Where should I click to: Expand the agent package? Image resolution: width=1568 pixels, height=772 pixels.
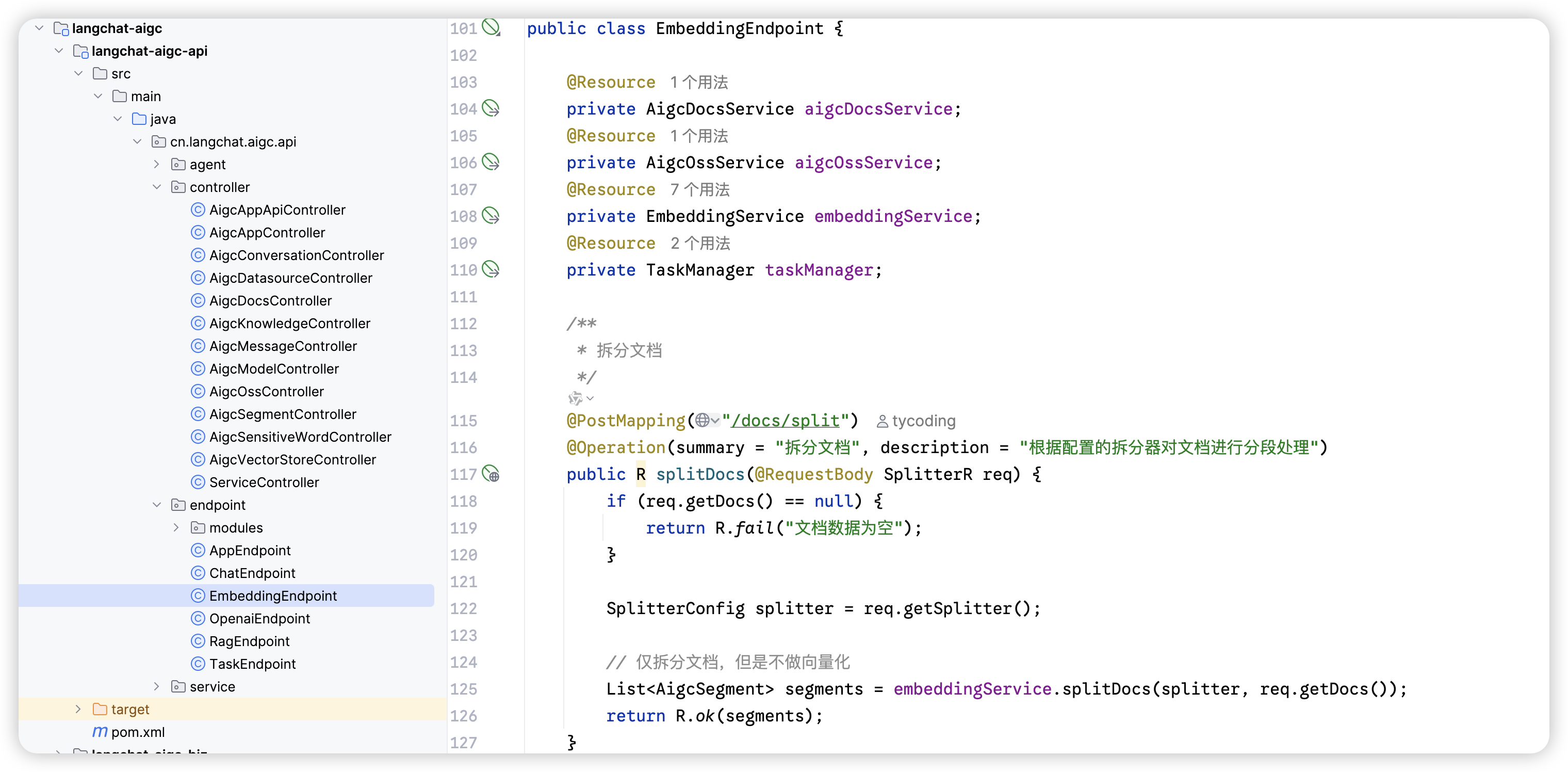tap(156, 165)
